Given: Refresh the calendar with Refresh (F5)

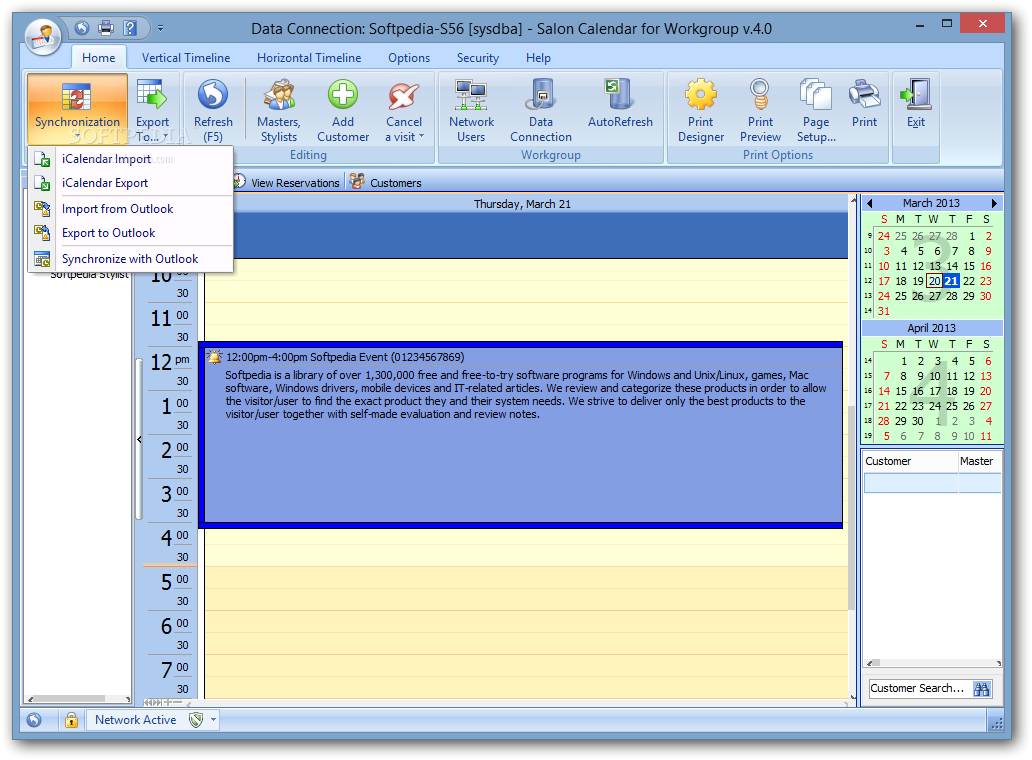Looking at the screenshot, I should 213,109.
